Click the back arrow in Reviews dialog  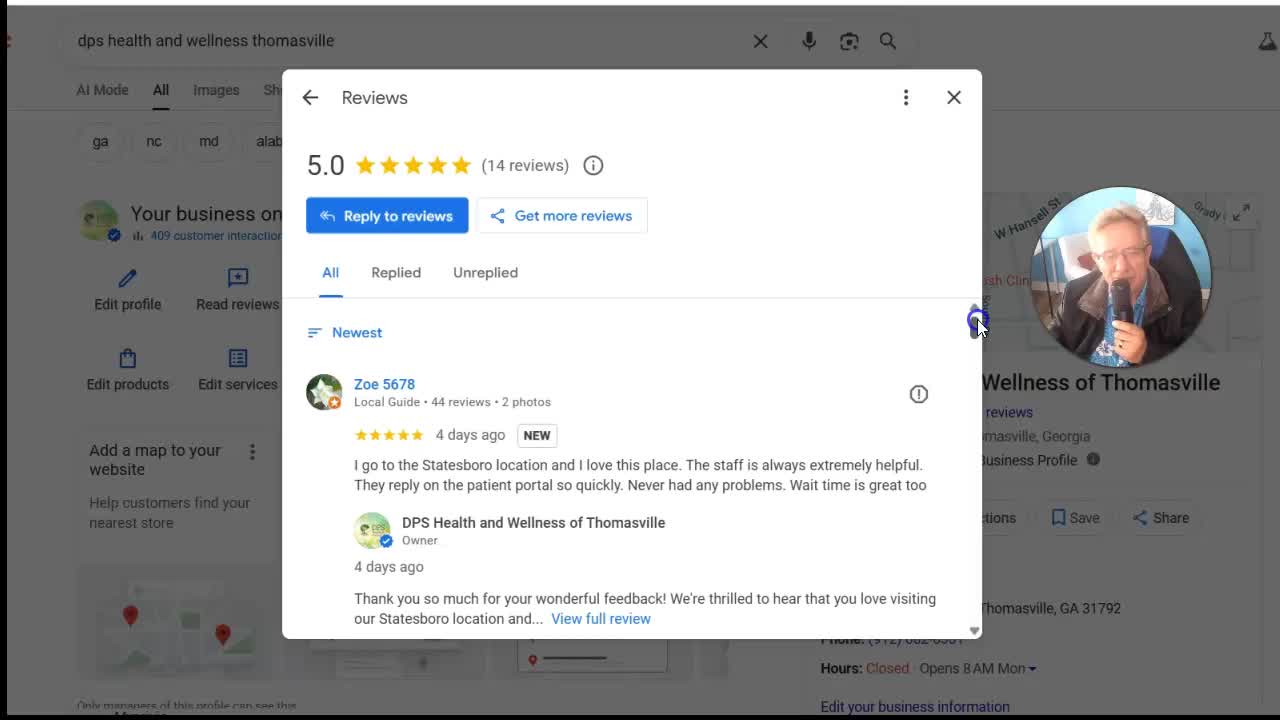(x=310, y=98)
